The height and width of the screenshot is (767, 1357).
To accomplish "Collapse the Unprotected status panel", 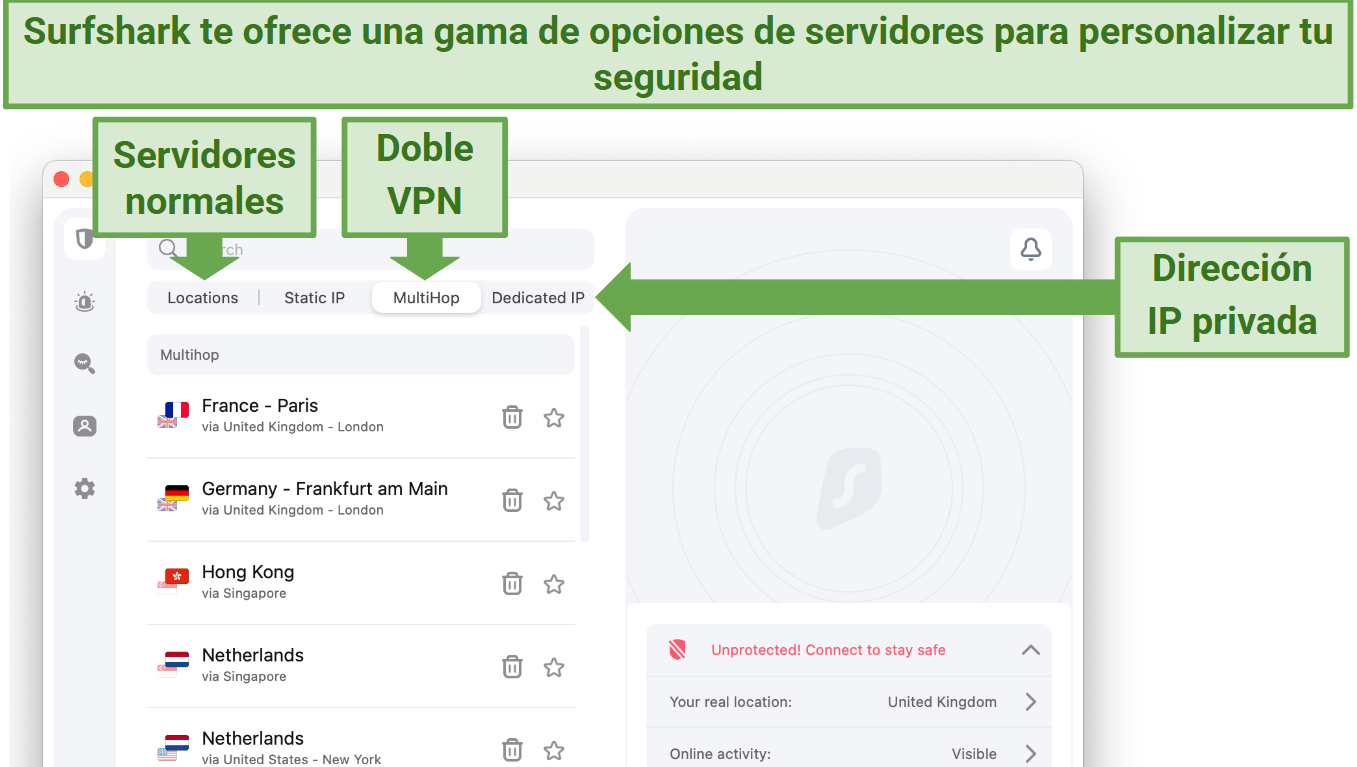I will (x=1031, y=650).
